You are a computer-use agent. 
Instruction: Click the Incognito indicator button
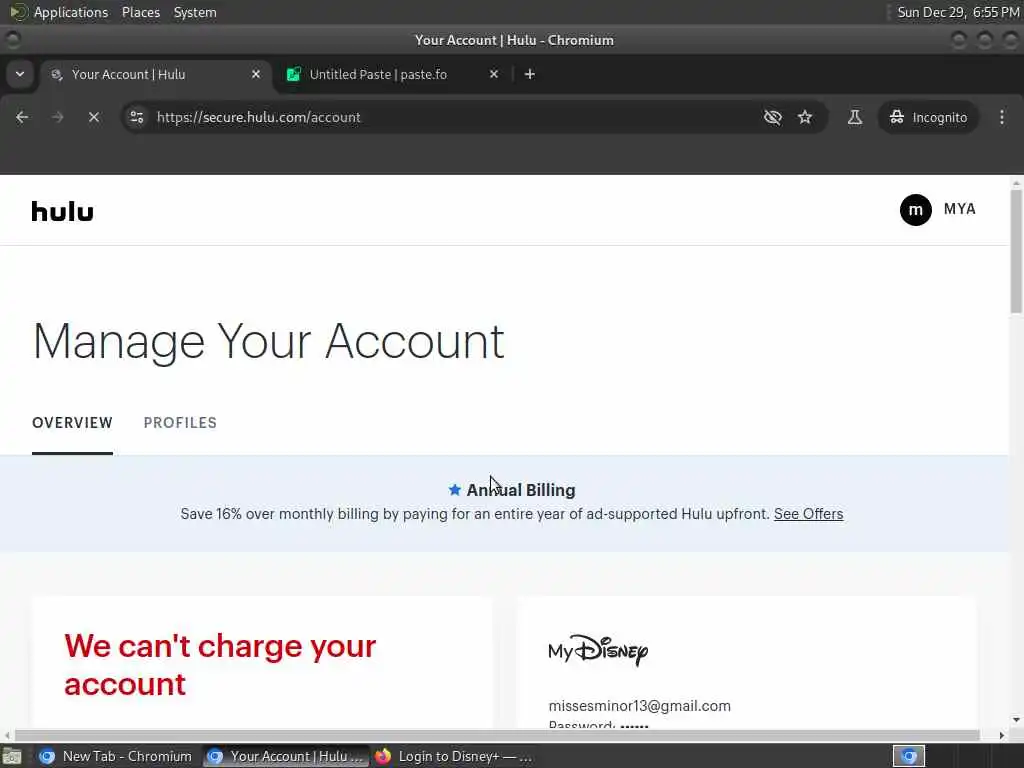(x=928, y=118)
